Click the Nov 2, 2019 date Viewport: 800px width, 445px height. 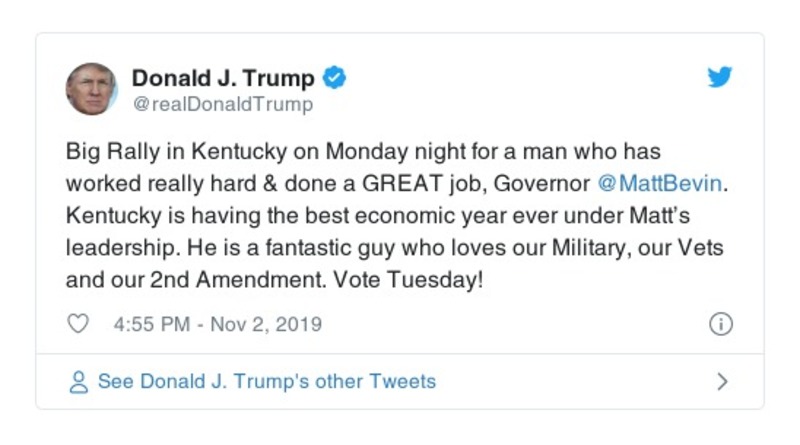270,324
